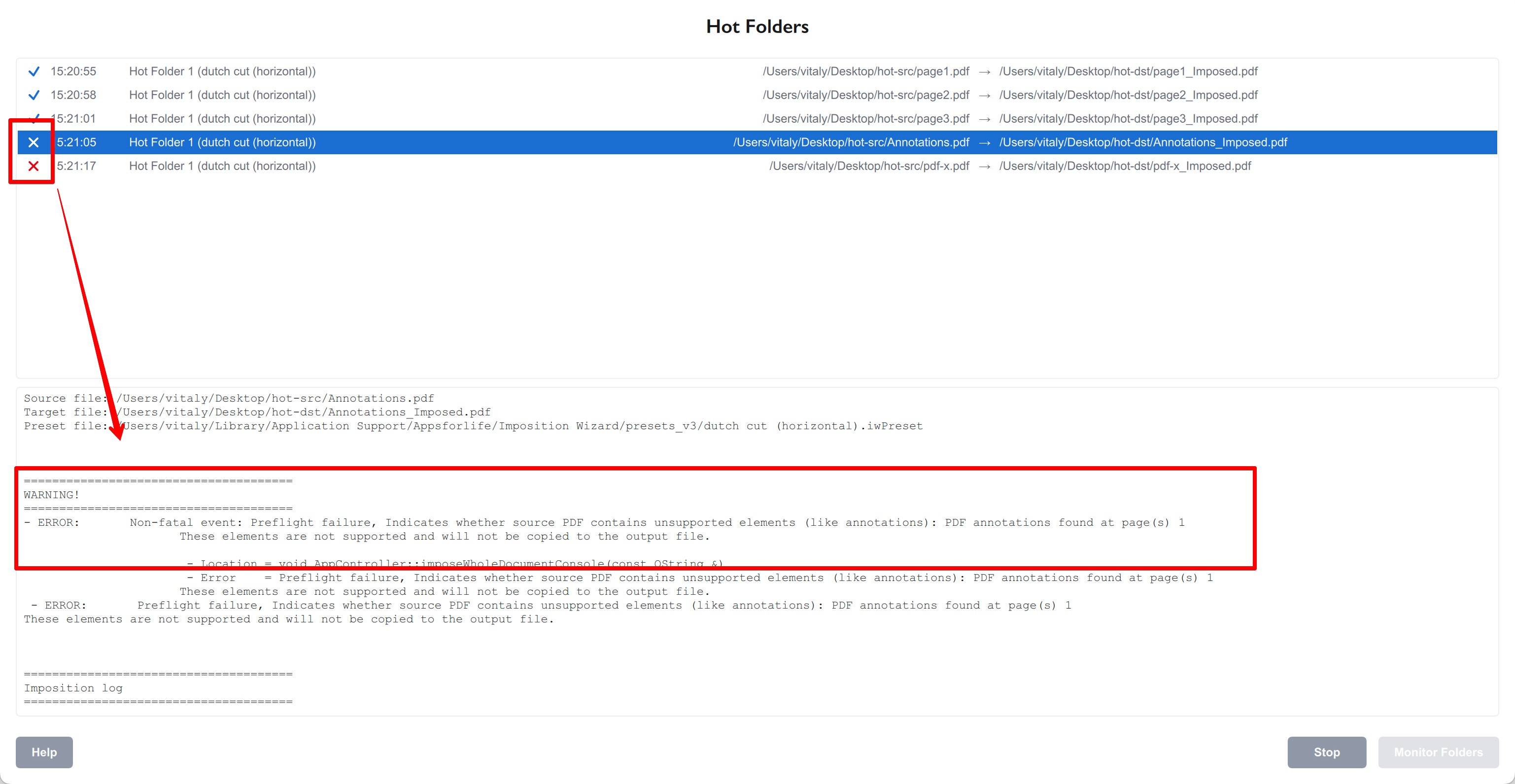Click the red X icon for the failed pdf-x job

34,166
